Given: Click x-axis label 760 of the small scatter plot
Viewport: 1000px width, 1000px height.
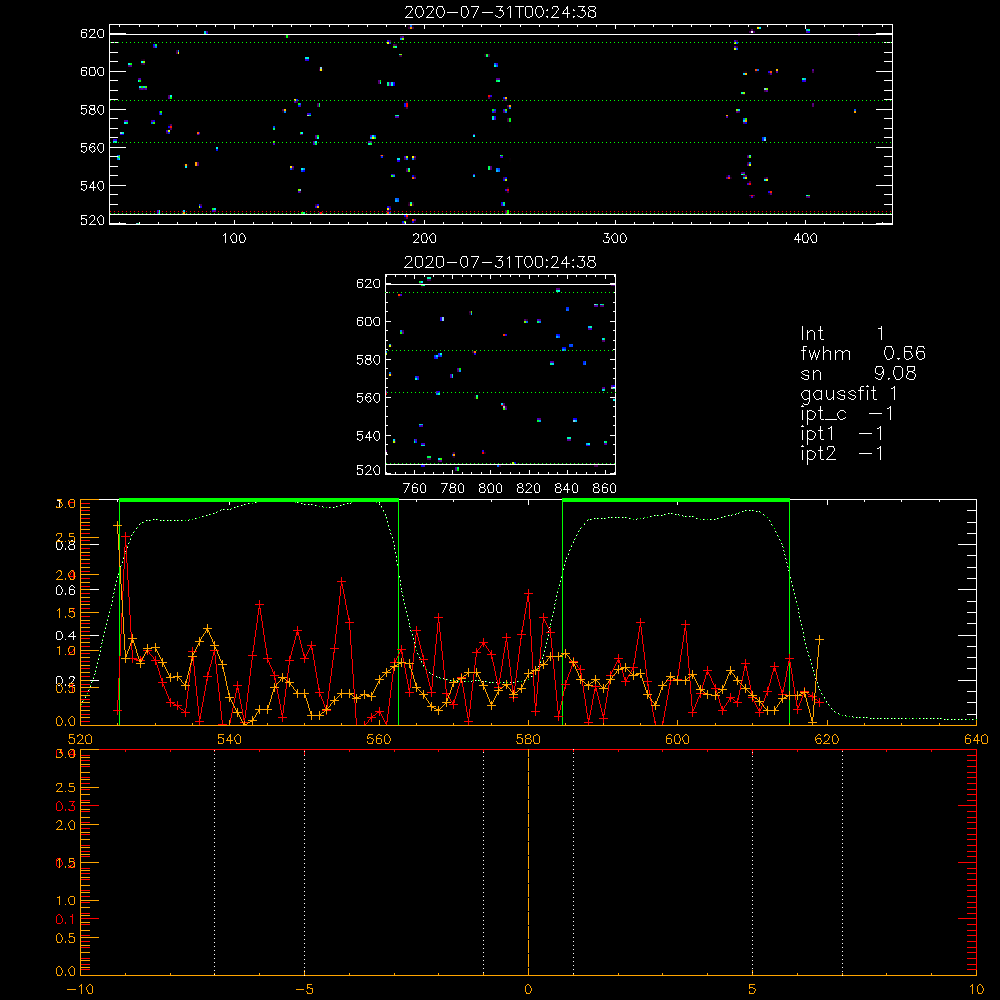Looking at the screenshot, I should [x=415, y=489].
